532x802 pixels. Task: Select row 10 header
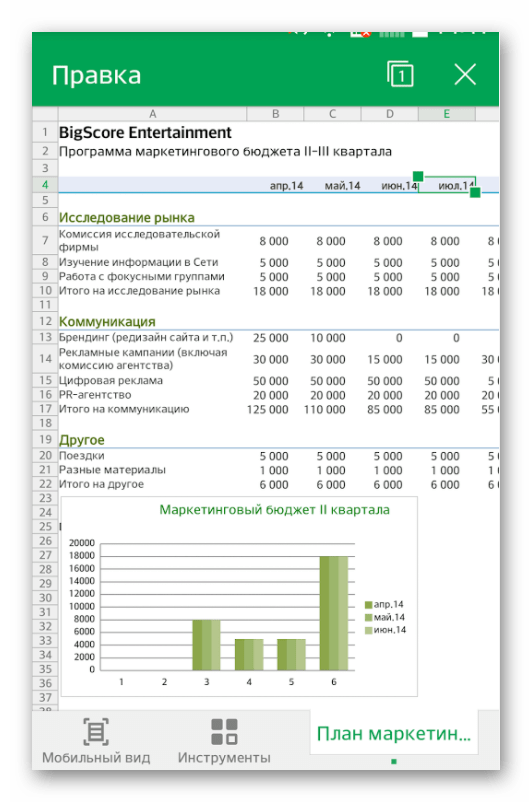[x=45, y=291]
